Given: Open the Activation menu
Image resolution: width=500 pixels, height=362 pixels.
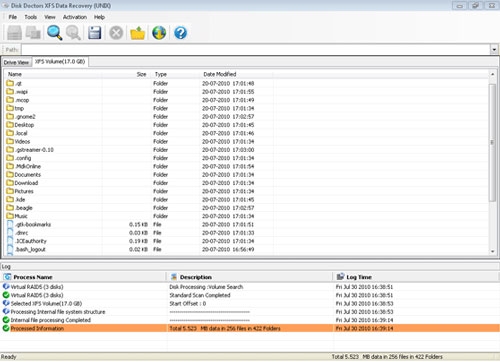Looking at the screenshot, I should click(75, 17).
